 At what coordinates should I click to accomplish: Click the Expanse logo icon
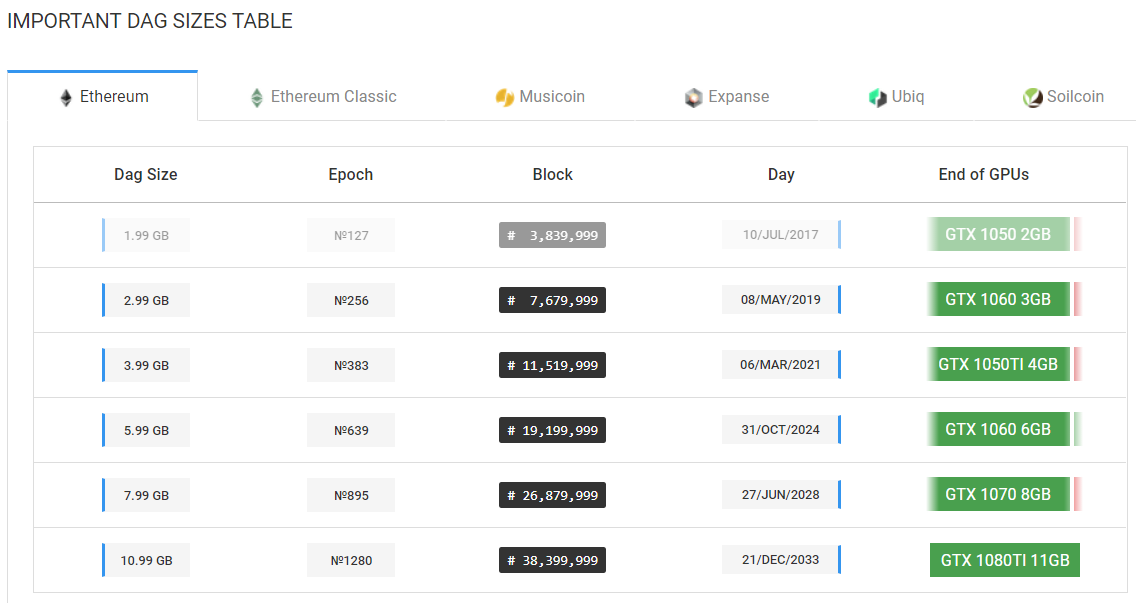(x=693, y=97)
